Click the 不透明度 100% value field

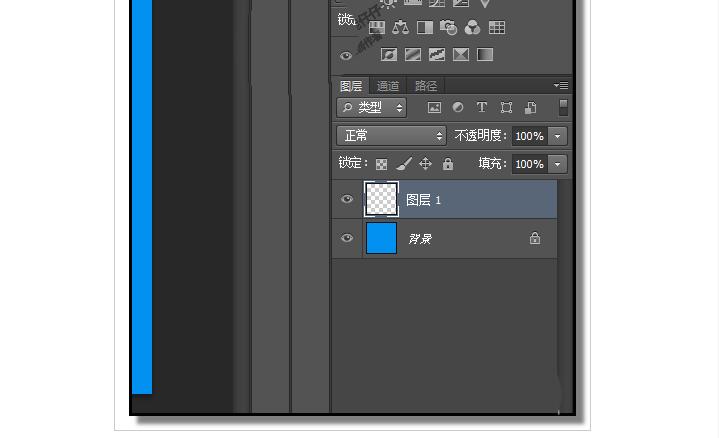[530, 136]
